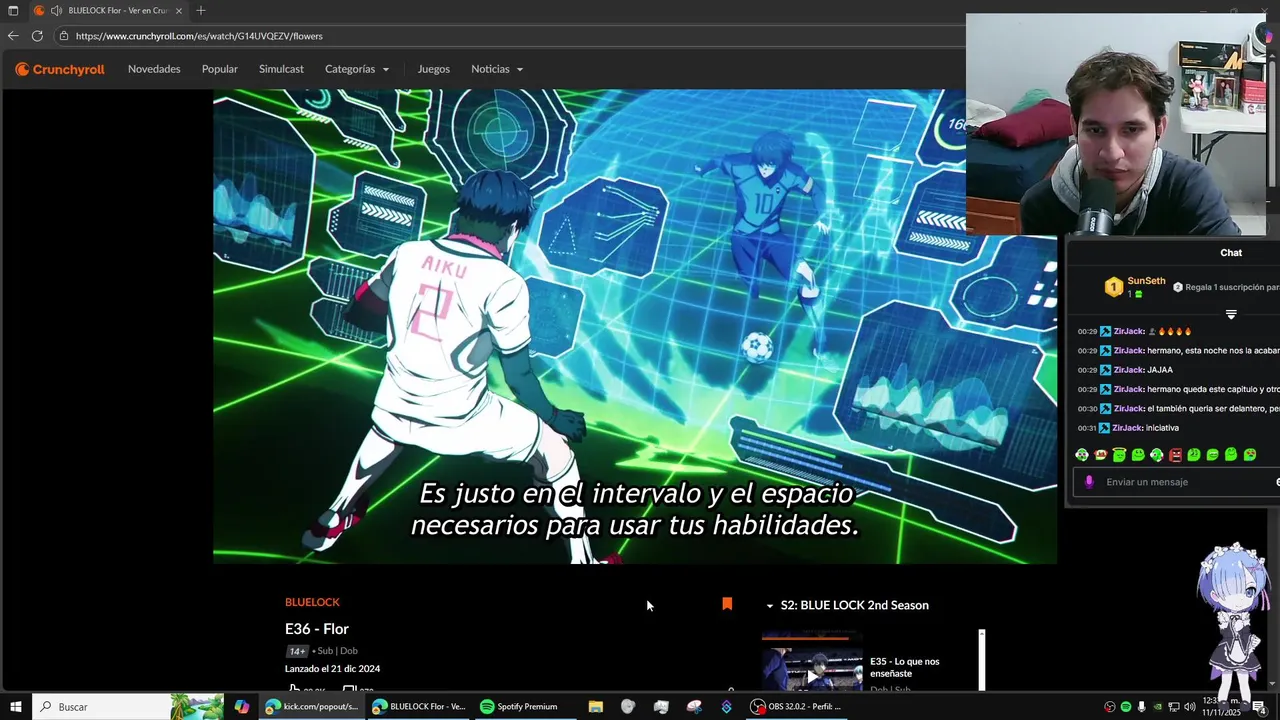
Task: Click the gold rank 1 badge
Action: point(1113,288)
